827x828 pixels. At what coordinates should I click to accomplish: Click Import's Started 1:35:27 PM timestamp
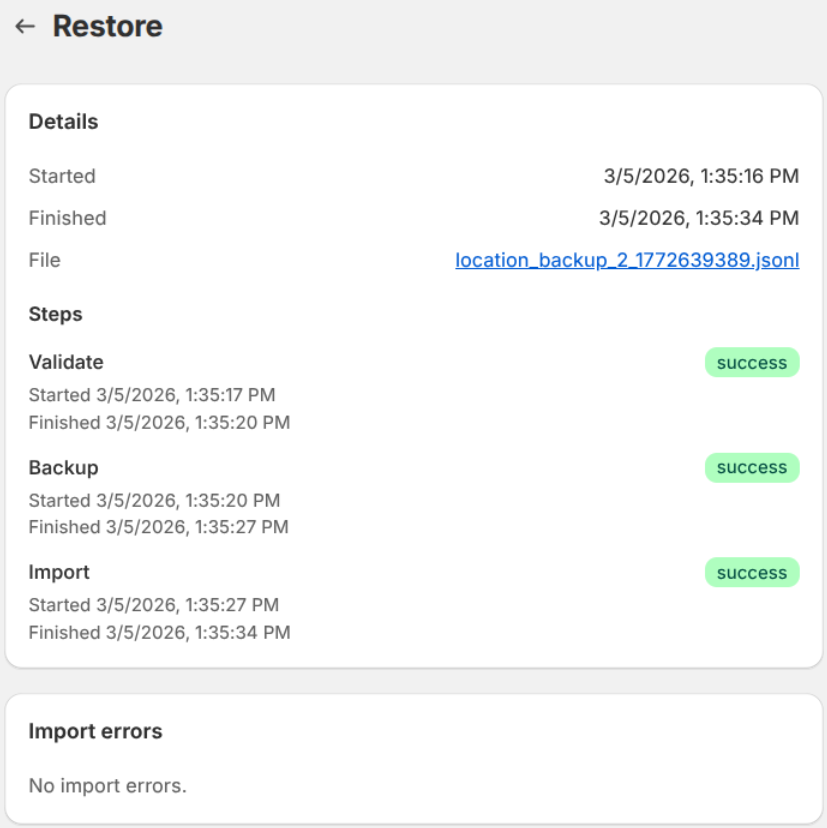tap(151, 605)
